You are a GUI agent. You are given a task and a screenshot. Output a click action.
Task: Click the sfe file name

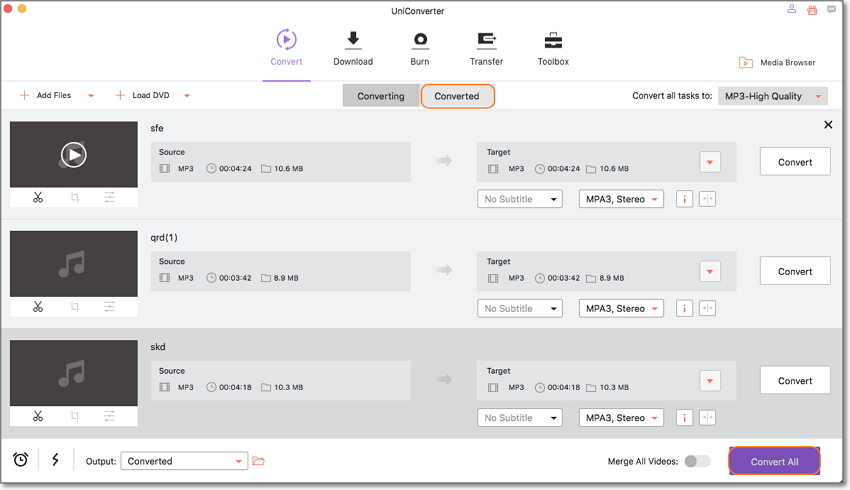(x=157, y=128)
